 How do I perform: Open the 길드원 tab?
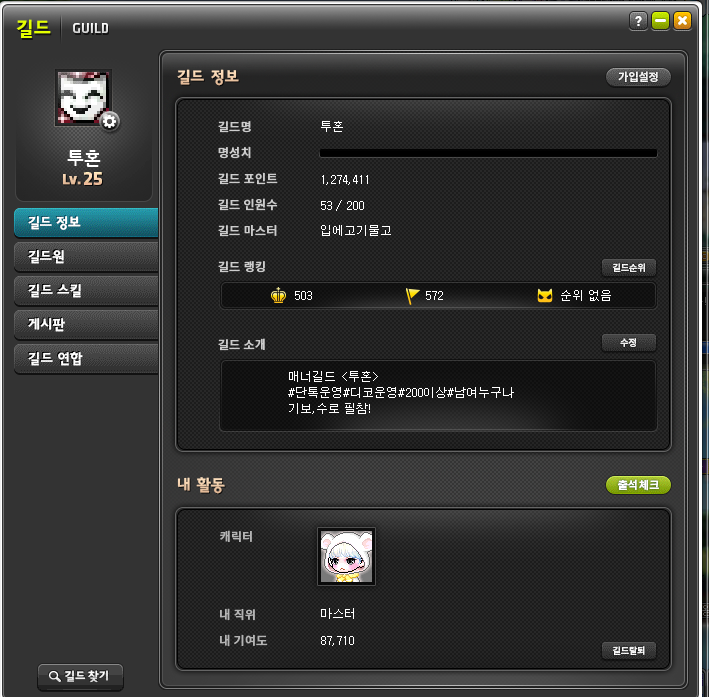point(86,256)
